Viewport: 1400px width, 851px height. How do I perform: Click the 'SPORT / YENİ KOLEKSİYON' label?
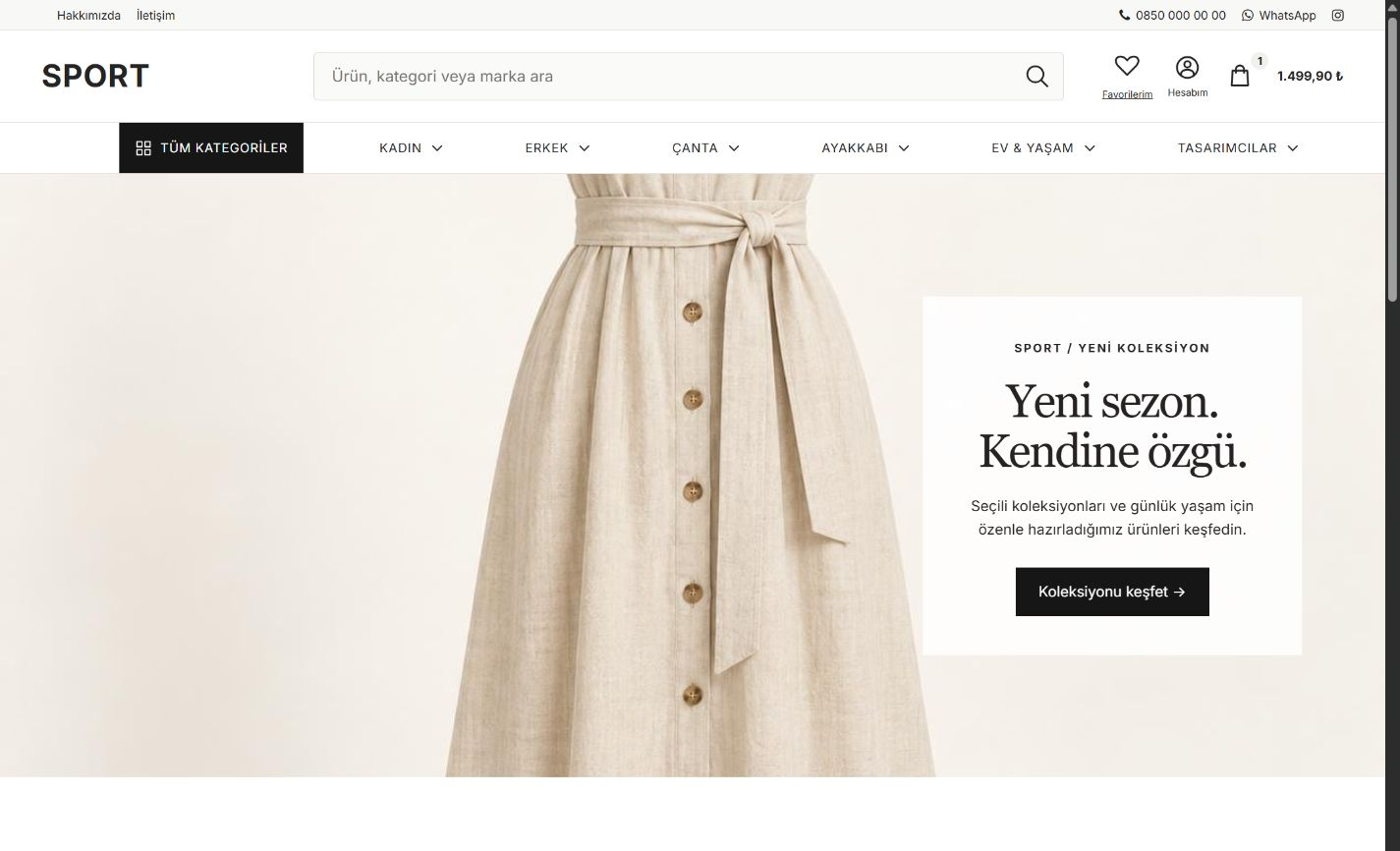(1112, 348)
